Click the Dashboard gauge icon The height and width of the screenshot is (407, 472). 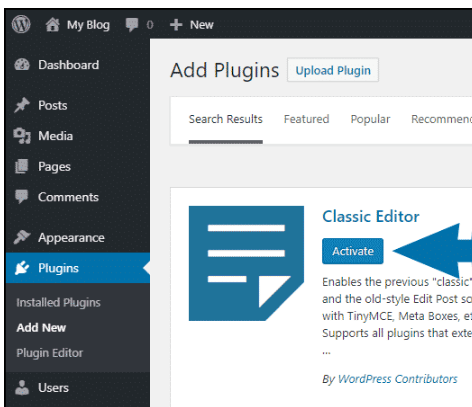pos(22,65)
